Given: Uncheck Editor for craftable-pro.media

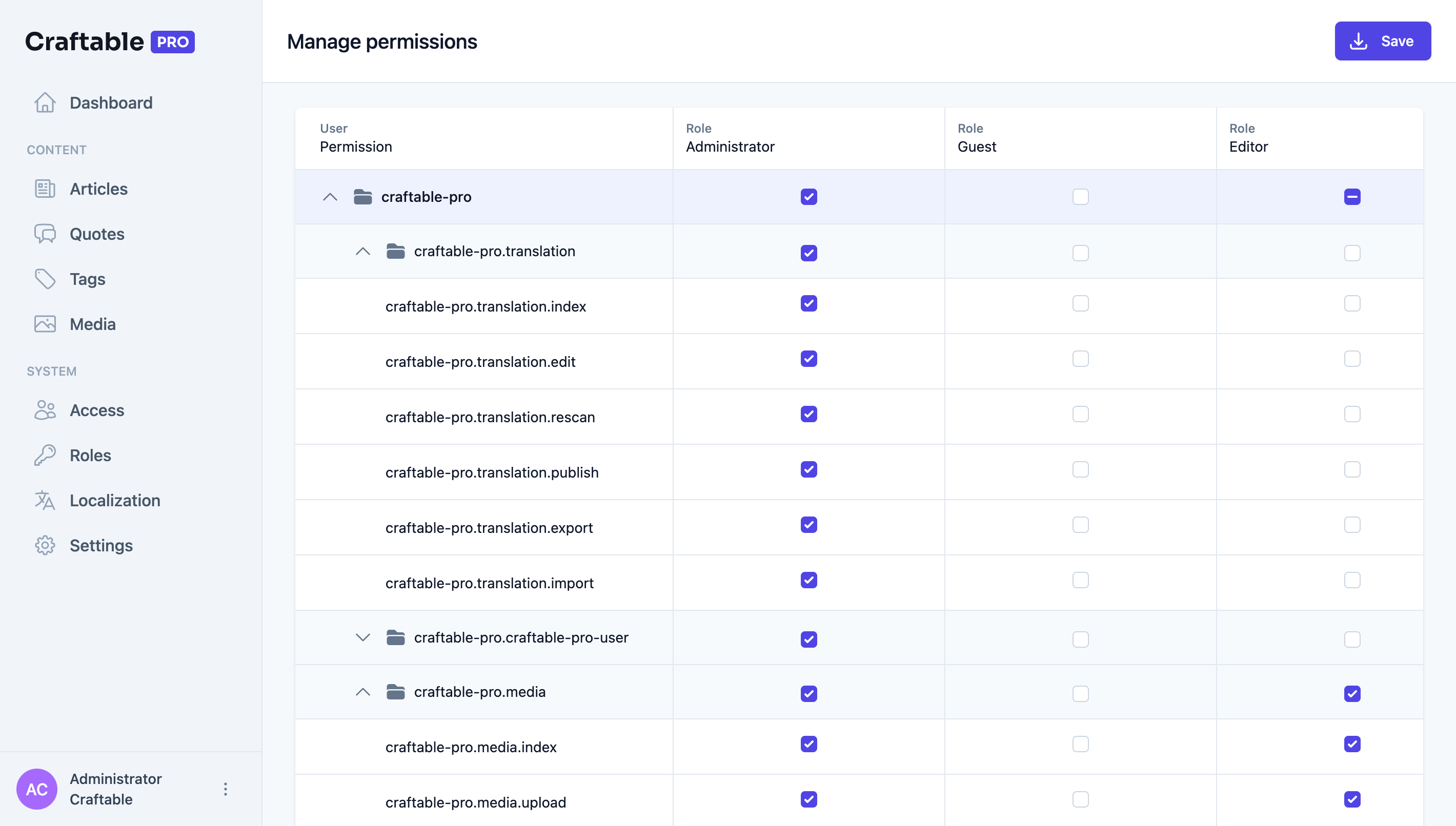Looking at the screenshot, I should (1352, 693).
